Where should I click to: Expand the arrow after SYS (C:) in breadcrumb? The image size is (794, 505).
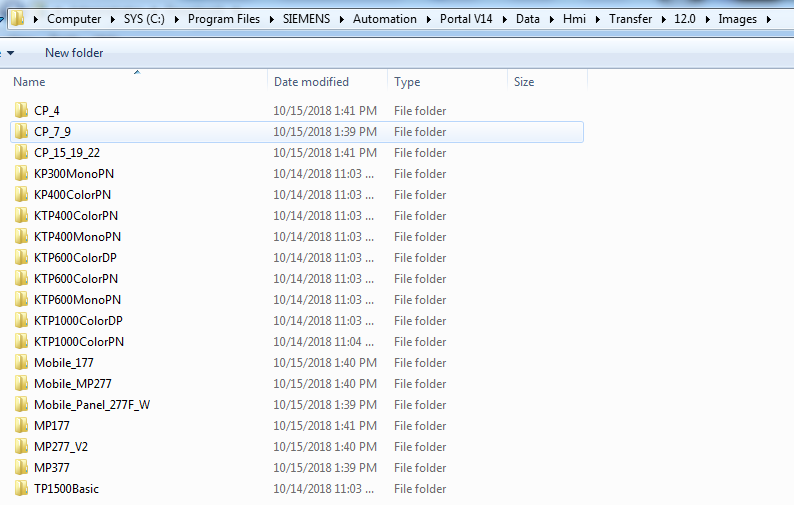[176, 19]
